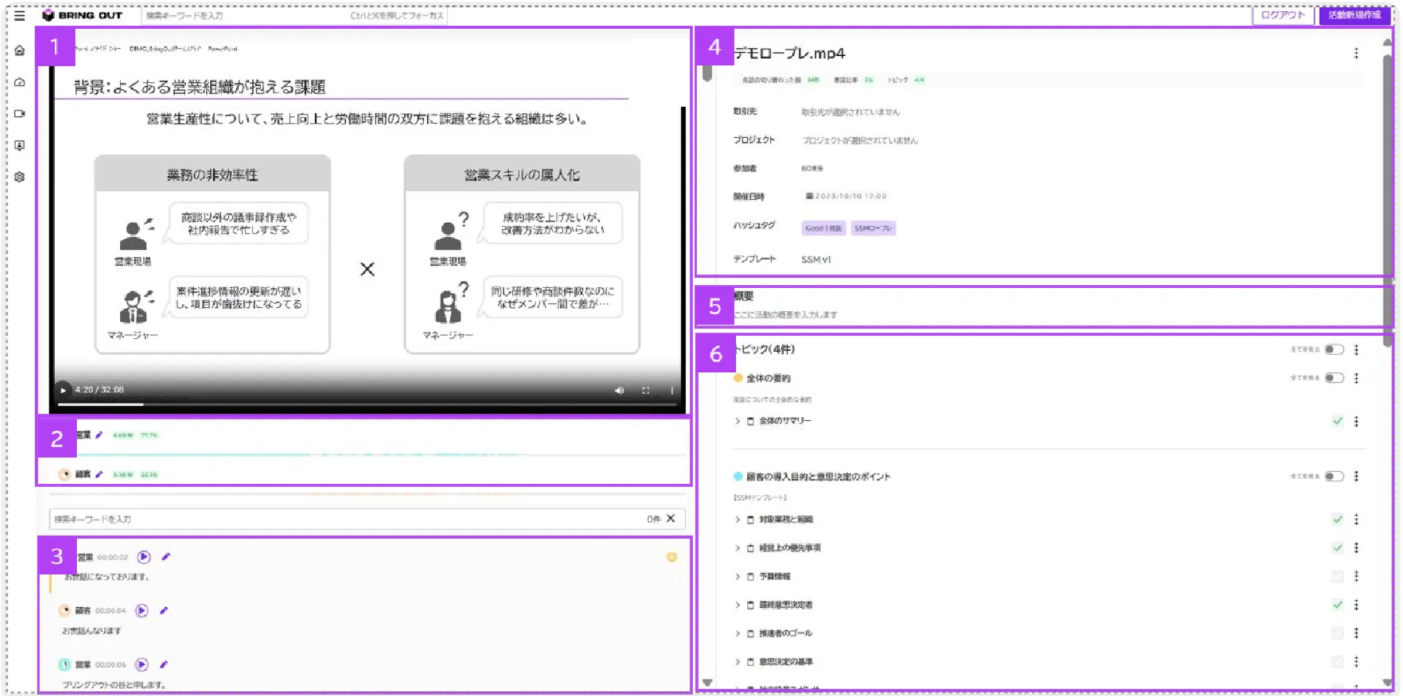Viewport: 1403px width, 696px height.
Task: Toggle the switch on the トピック(4件) header
Action: tap(1334, 350)
